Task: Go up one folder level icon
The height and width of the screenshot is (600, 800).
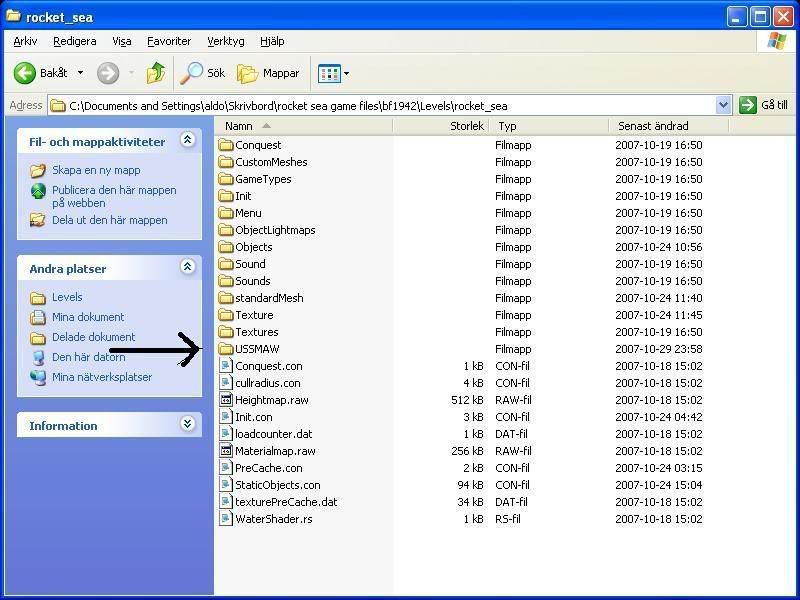Action: [x=156, y=73]
